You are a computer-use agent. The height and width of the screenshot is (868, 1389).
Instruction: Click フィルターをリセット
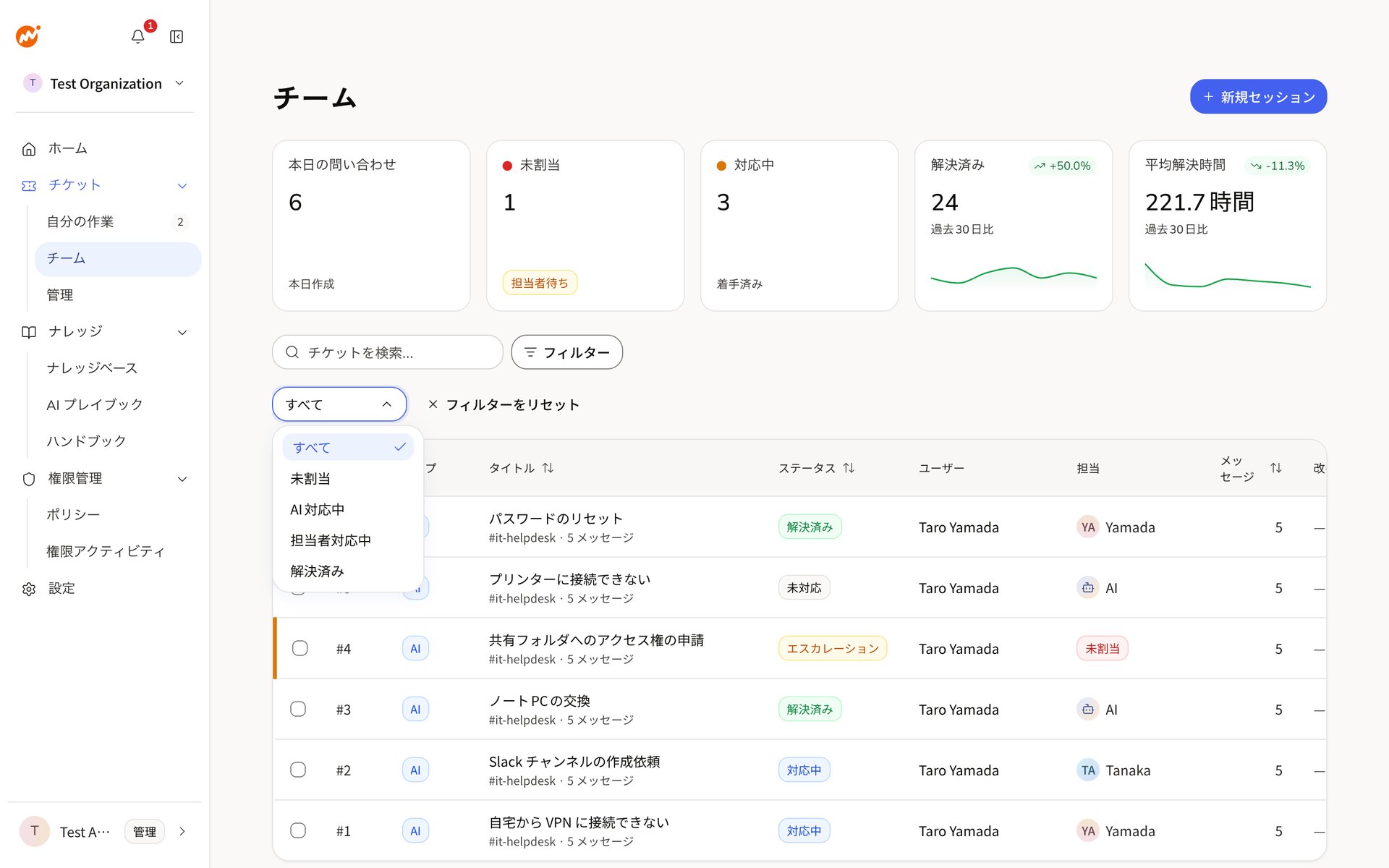click(x=504, y=405)
